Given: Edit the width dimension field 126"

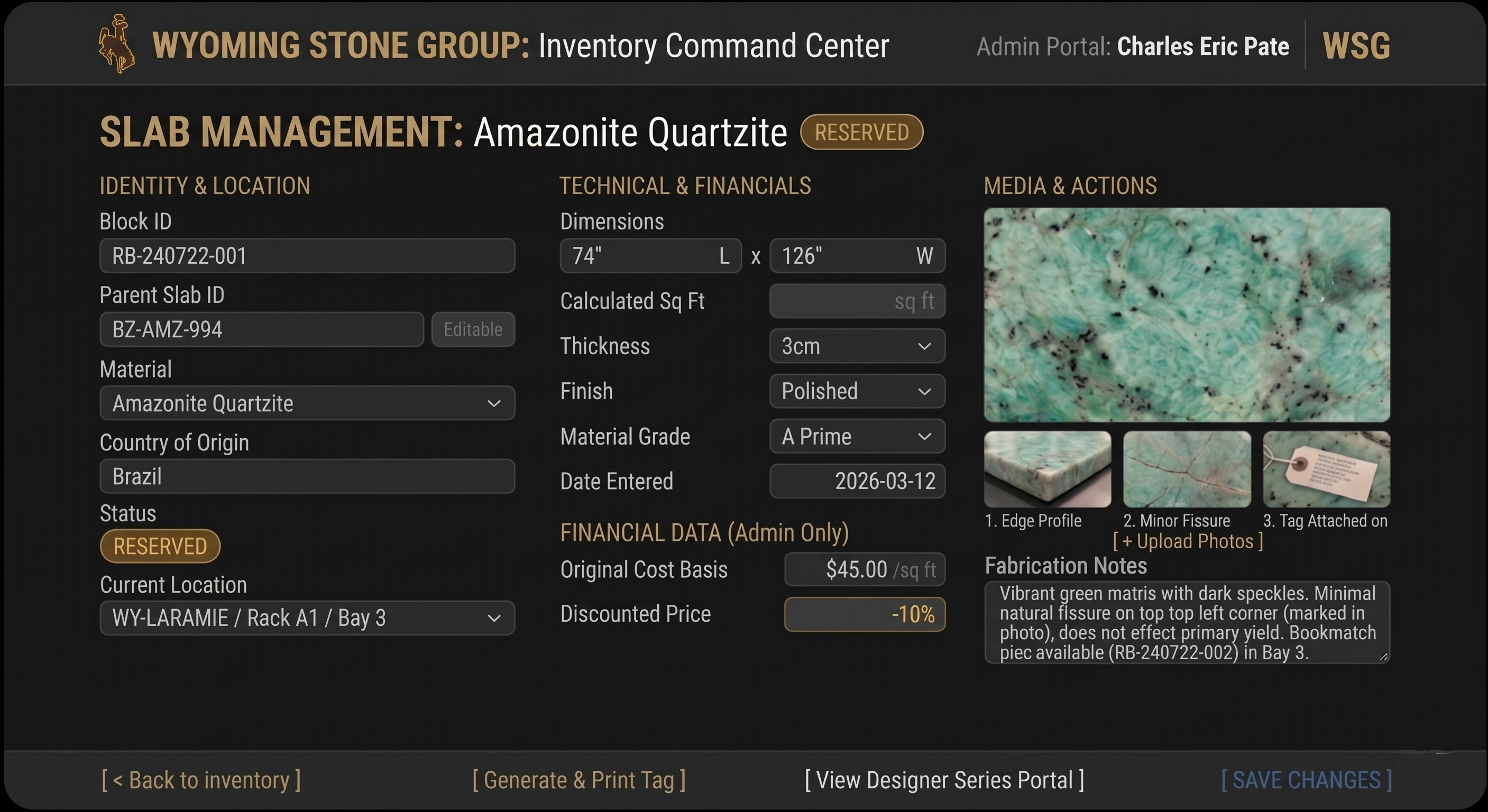Looking at the screenshot, I should click(x=857, y=256).
